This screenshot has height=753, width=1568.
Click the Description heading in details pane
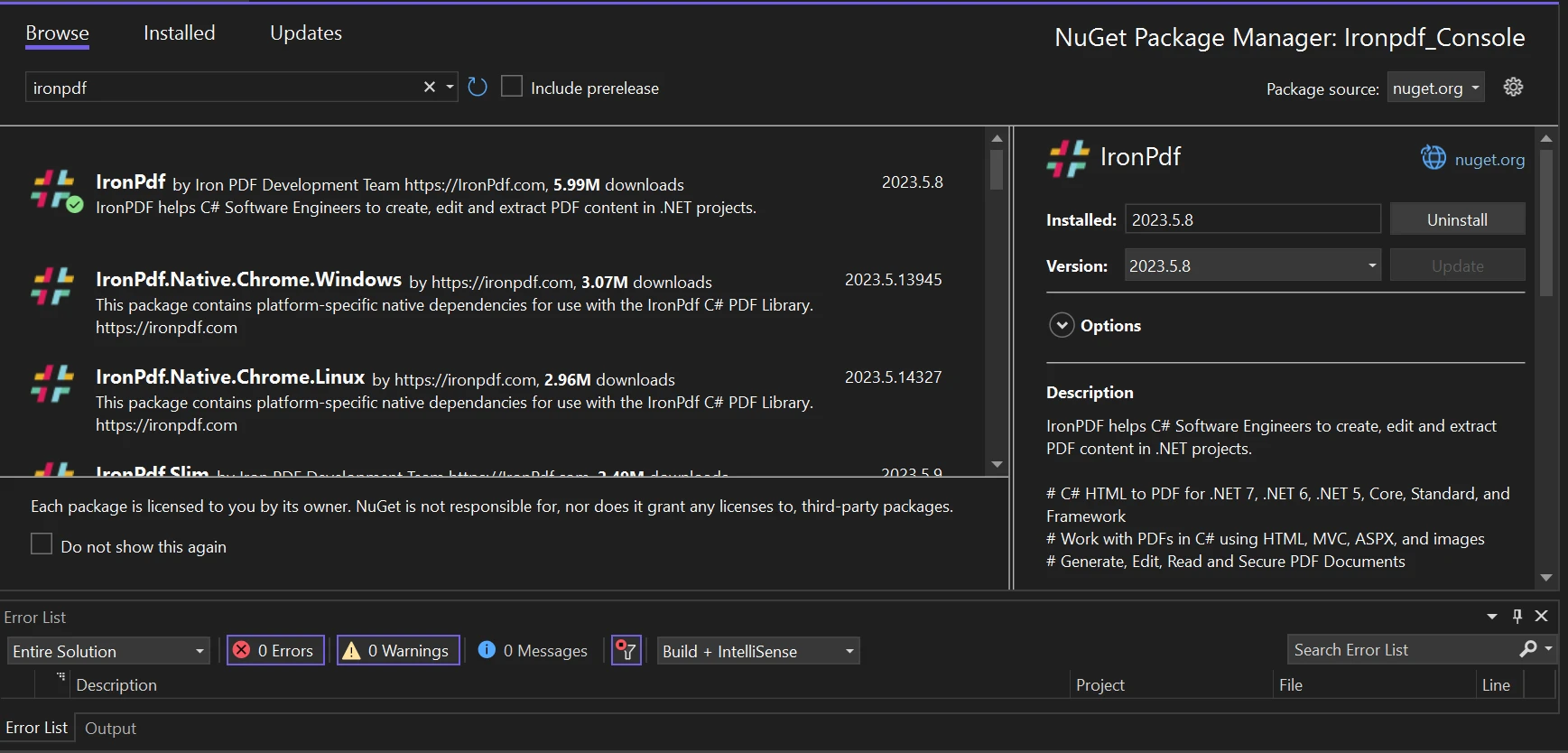pyautogui.click(x=1090, y=393)
